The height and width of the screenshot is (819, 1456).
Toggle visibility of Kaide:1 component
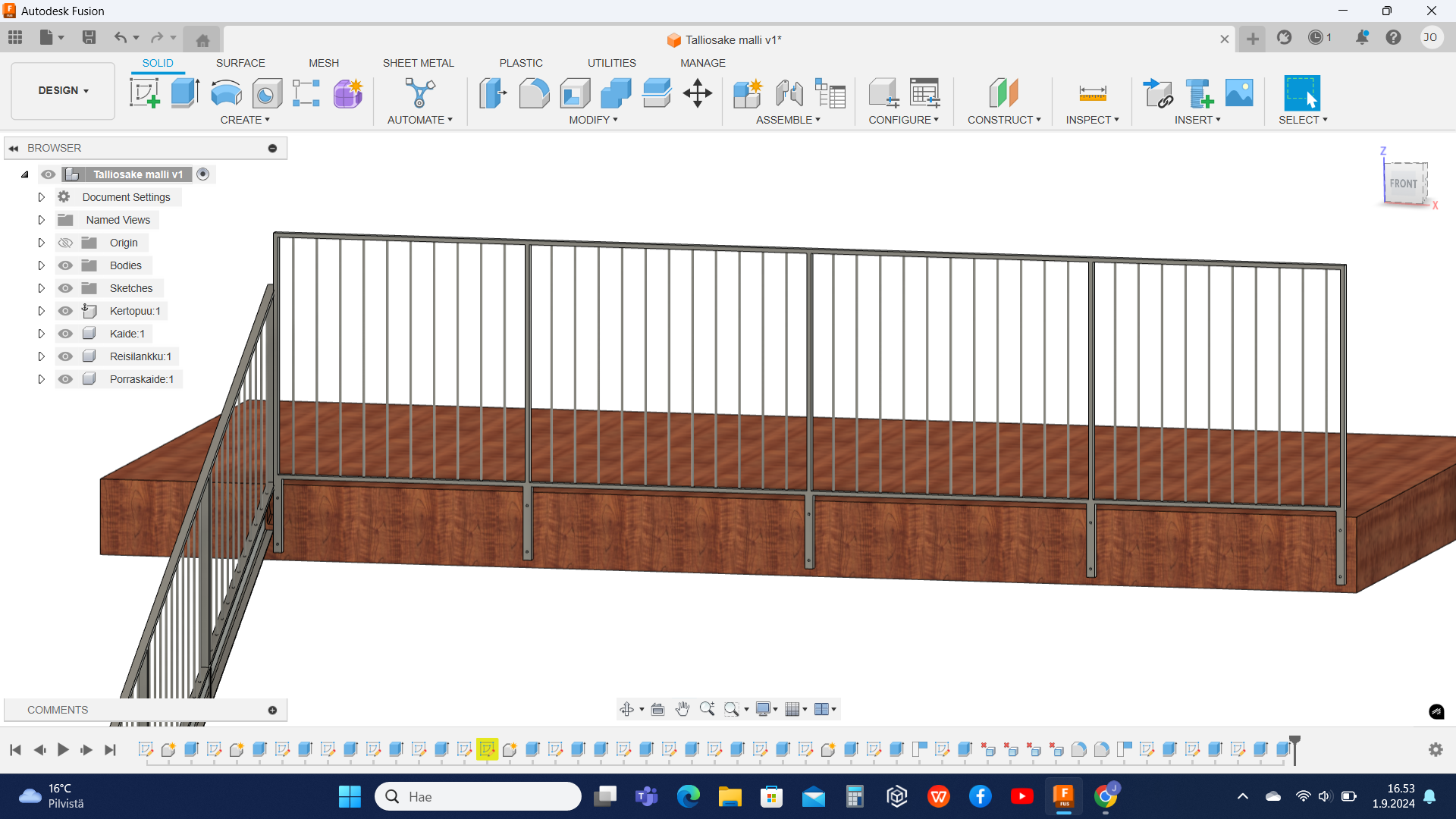click(66, 334)
